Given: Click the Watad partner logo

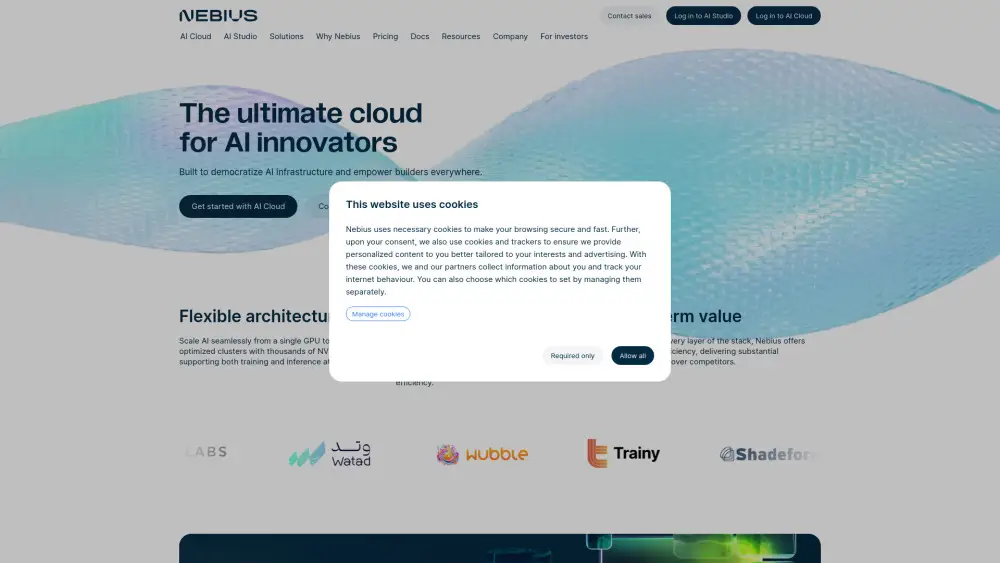Looking at the screenshot, I should pos(330,454).
